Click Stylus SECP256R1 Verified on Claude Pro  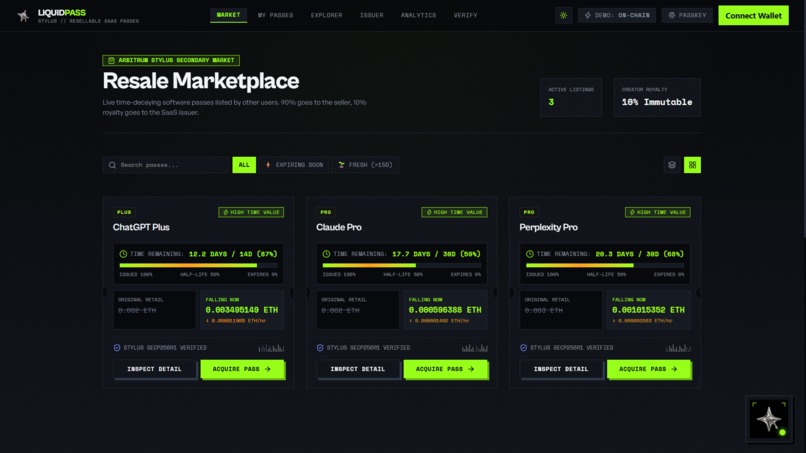coord(368,348)
